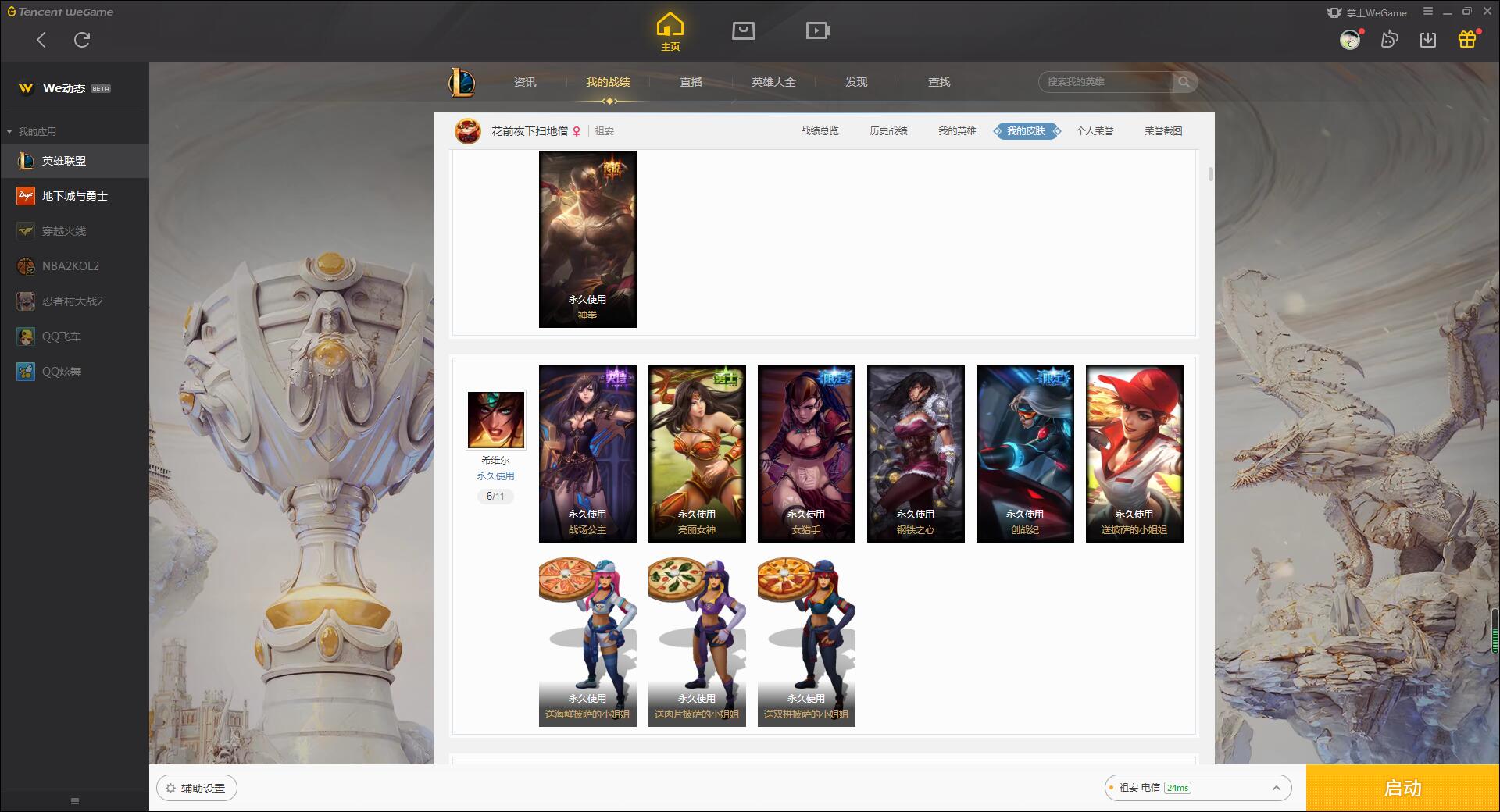The width and height of the screenshot is (1500, 812).
Task: Open the 神拳 skin thumbnail
Action: click(x=587, y=239)
